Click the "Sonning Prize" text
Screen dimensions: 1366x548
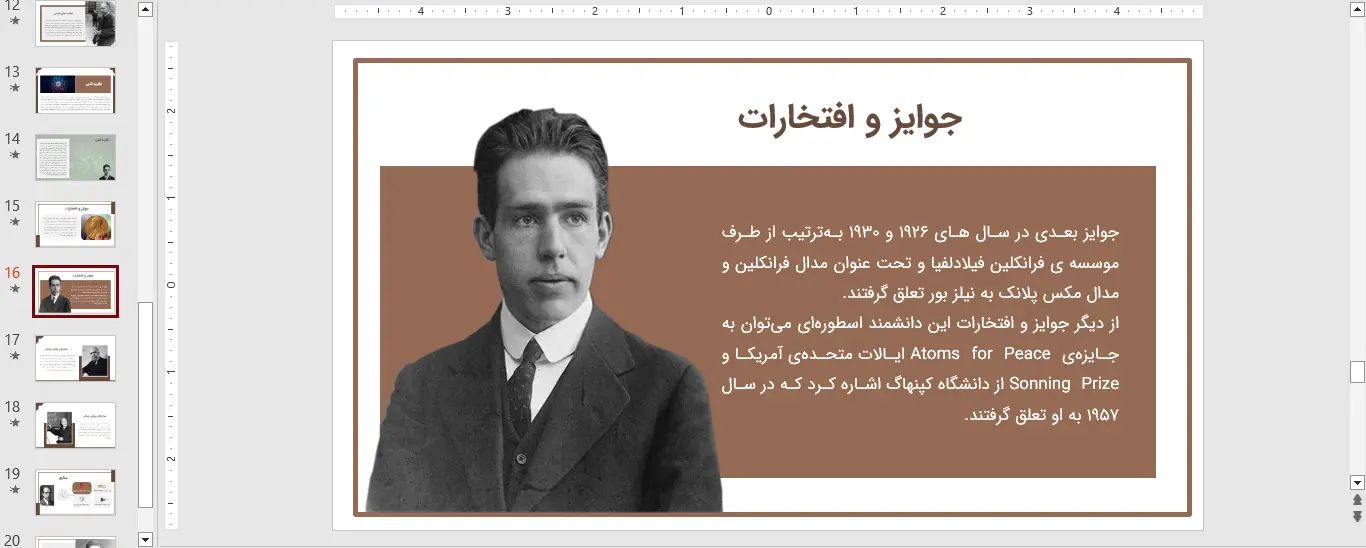1064,383
